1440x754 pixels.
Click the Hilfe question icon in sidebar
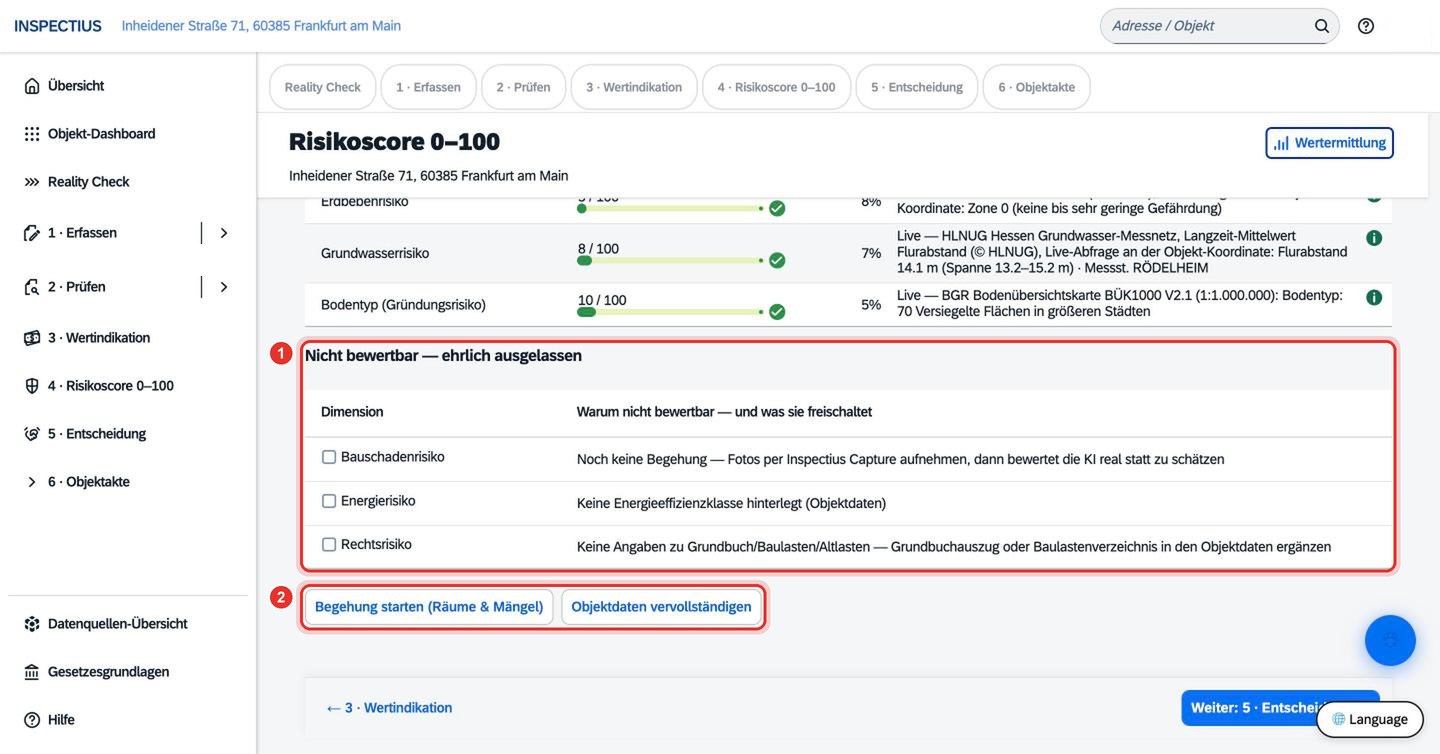click(x=32, y=720)
